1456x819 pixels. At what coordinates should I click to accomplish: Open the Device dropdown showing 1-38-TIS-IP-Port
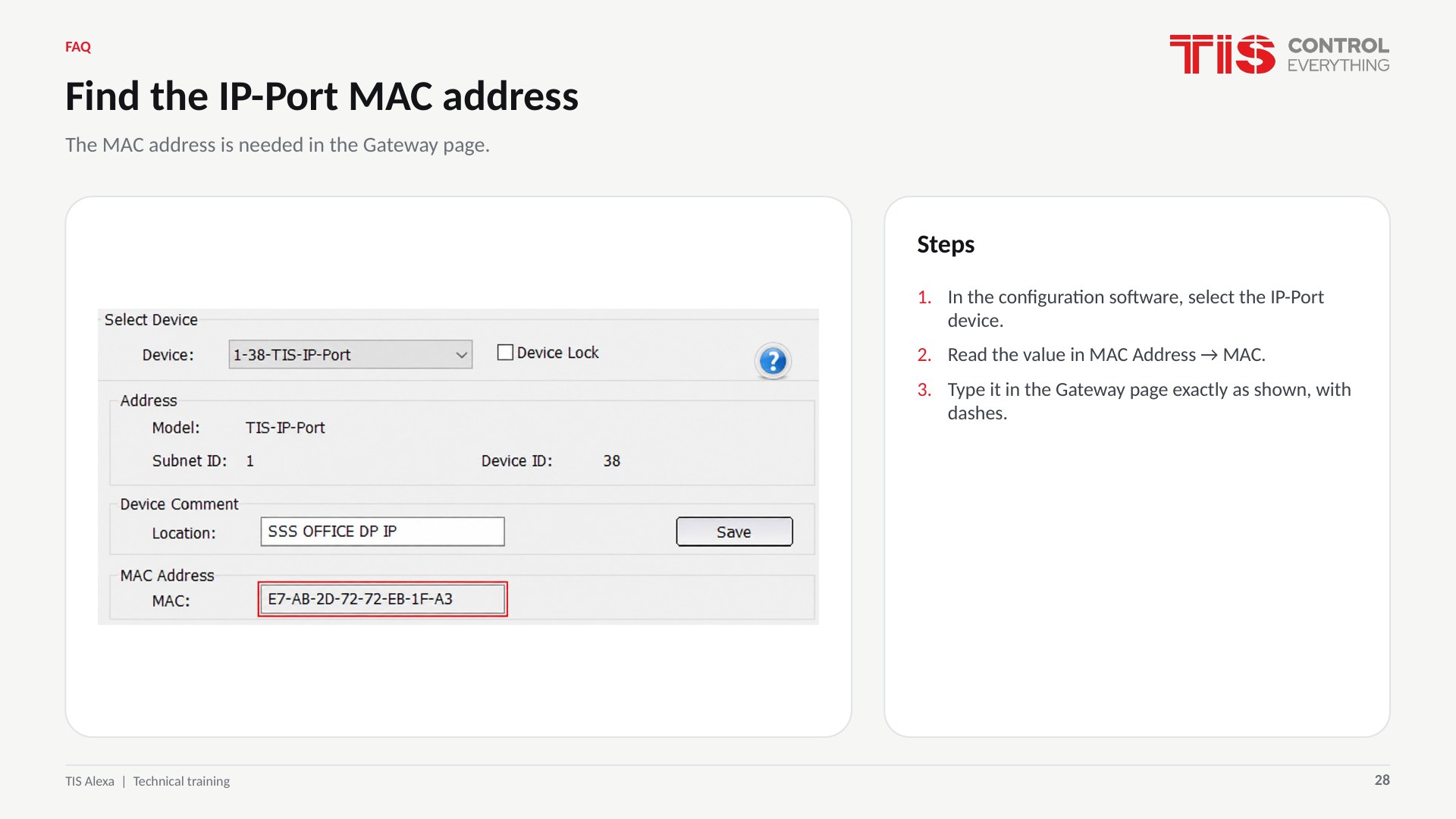pyautogui.click(x=350, y=354)
